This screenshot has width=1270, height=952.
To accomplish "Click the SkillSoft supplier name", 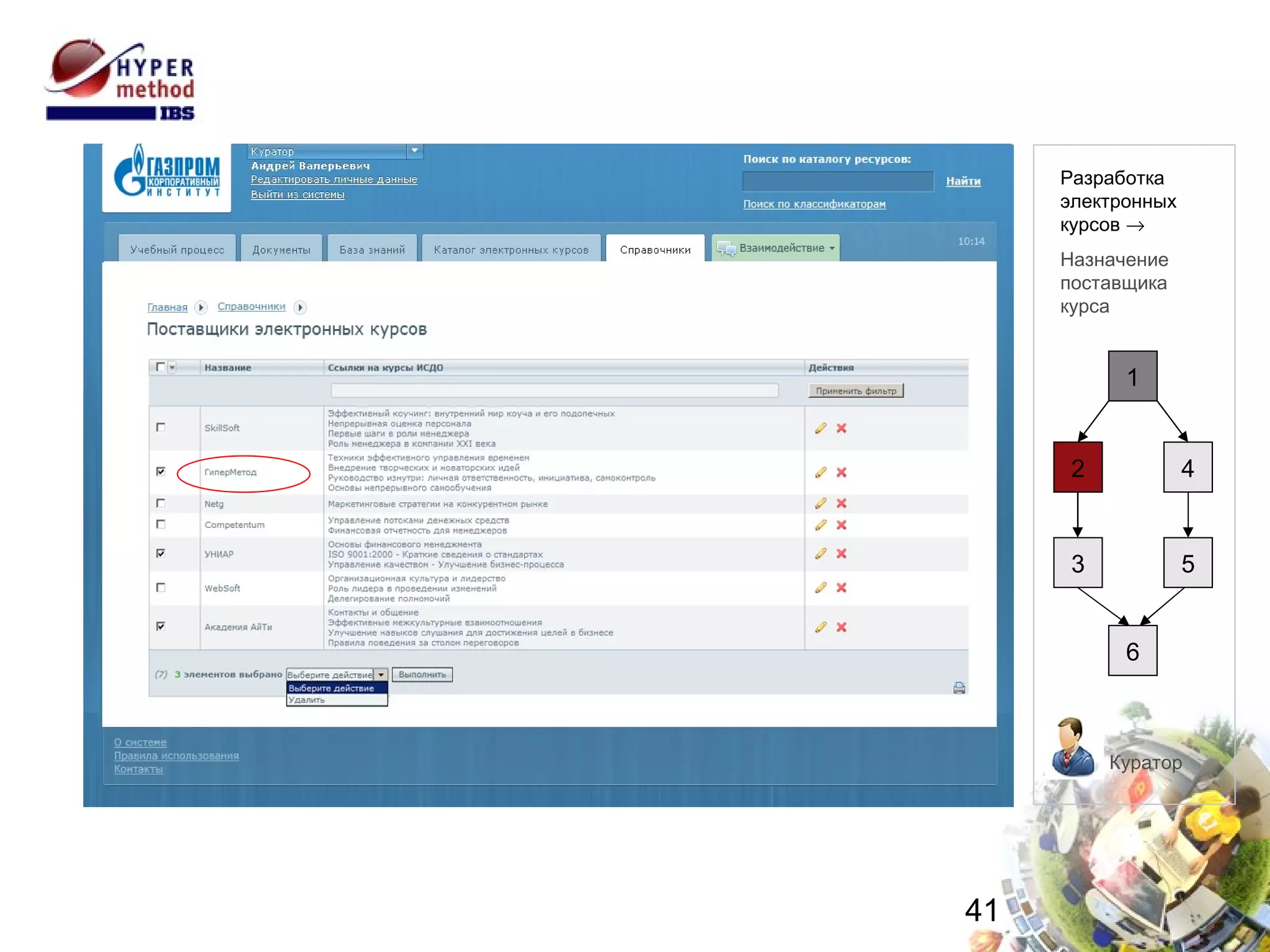I will tap(222, 428).
